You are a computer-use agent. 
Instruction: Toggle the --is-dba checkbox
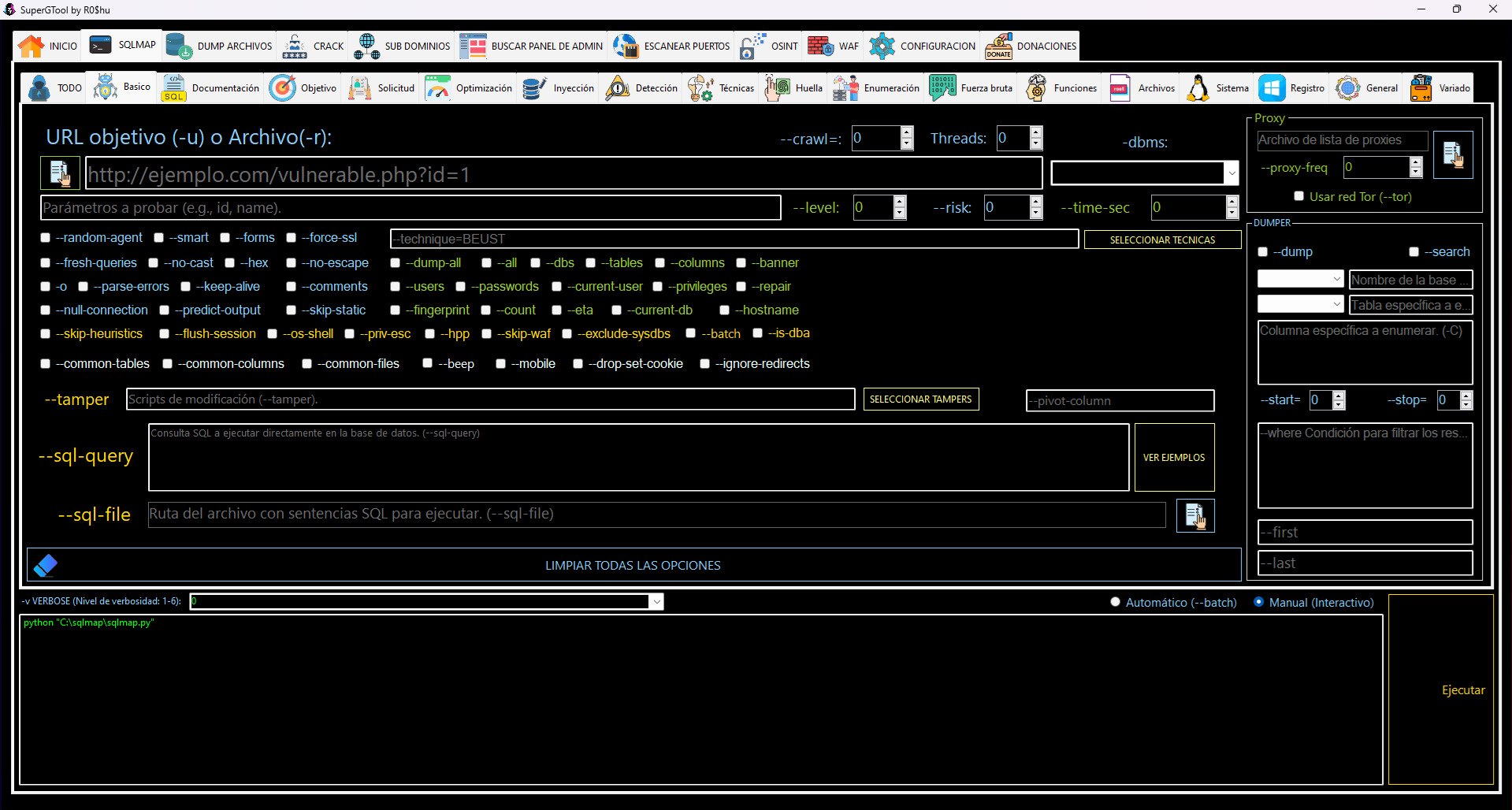click(757, 333)
